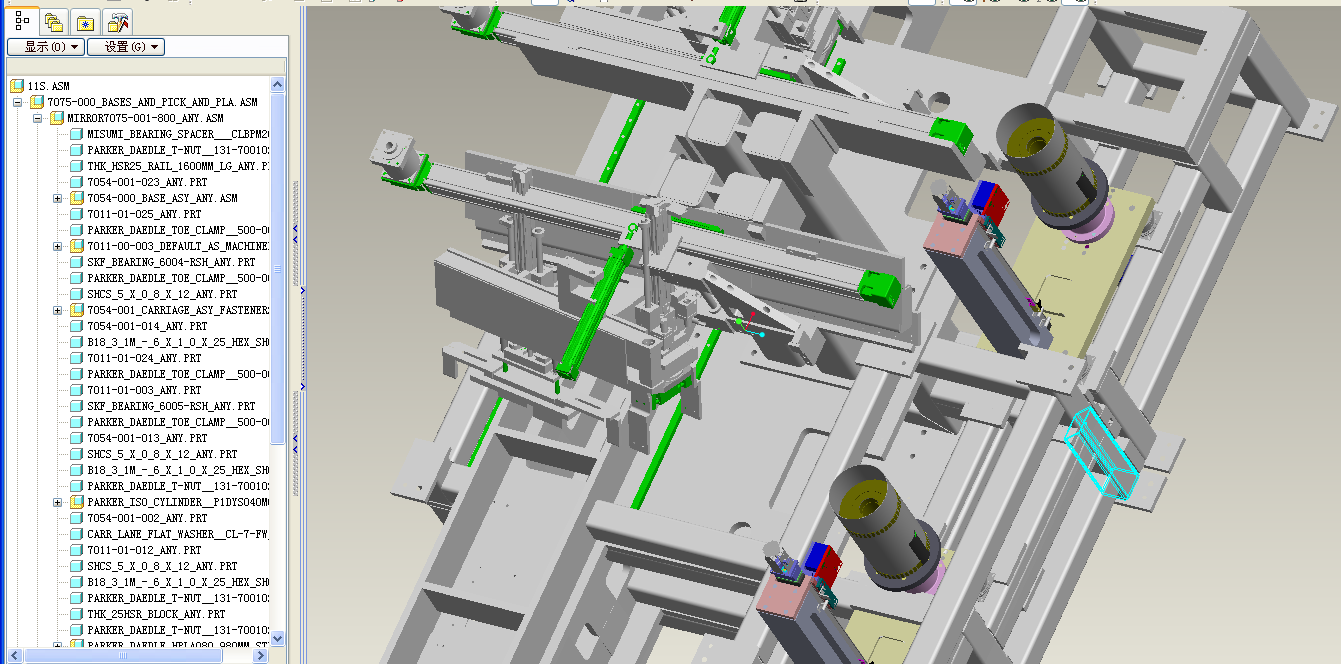The height and width of the screenshot is (664, 1341).
Task: Select 7011-01-003_ANY.PRT in the model tree
Action: pos(144,390)
